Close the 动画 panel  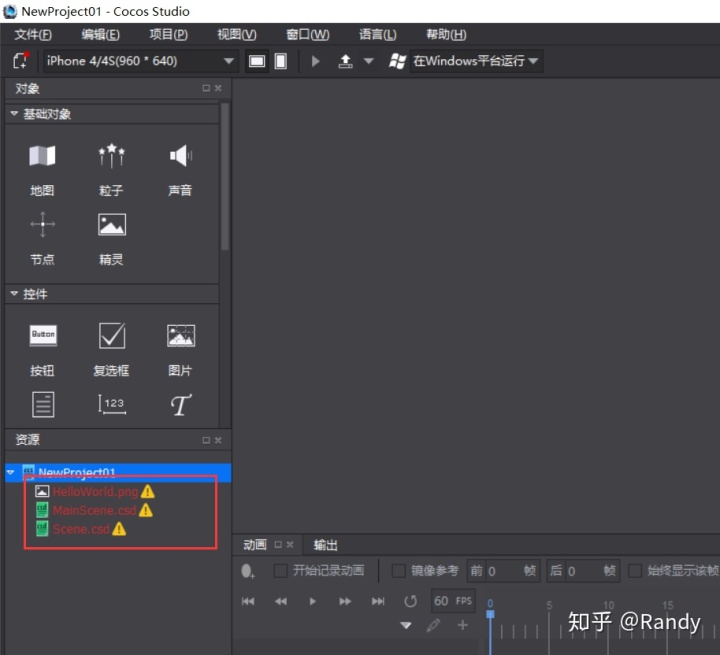point(290,545)
